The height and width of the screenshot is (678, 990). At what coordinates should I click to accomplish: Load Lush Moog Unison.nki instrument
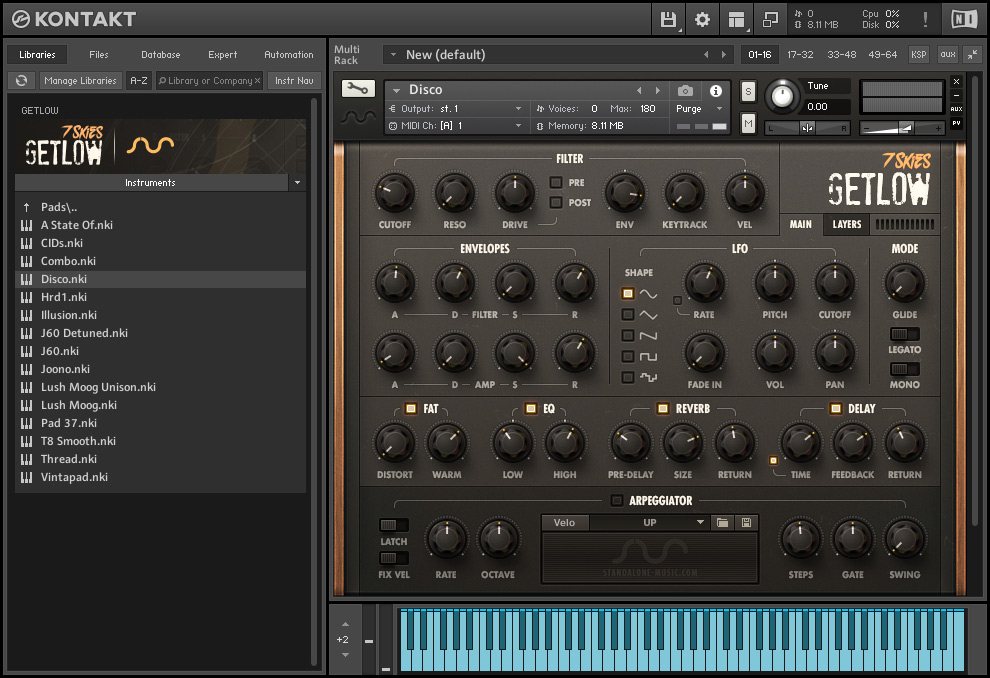tap(98, 387)
